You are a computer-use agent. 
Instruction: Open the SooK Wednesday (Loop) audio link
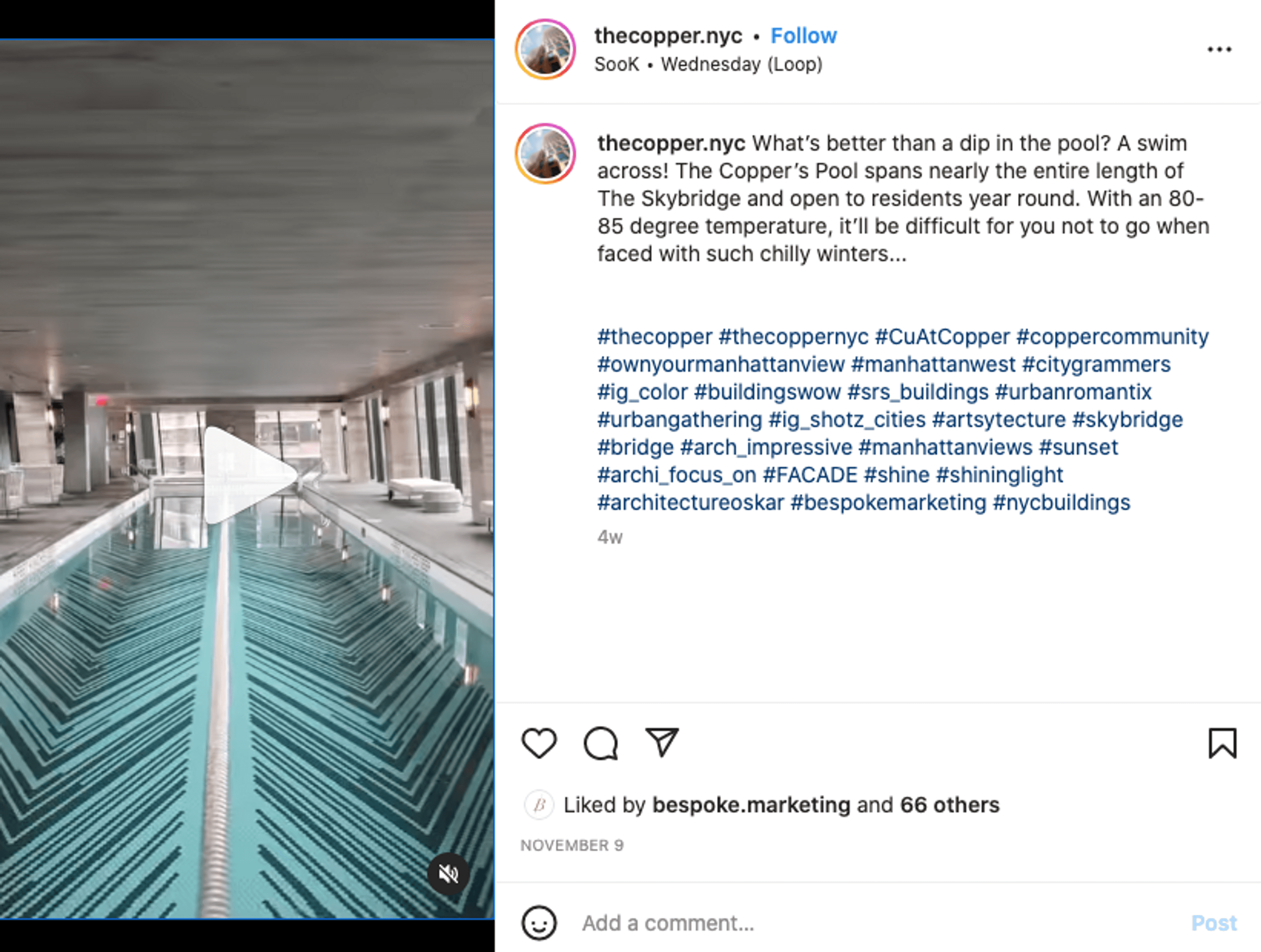pyautogui.click(x=708, y=64)
